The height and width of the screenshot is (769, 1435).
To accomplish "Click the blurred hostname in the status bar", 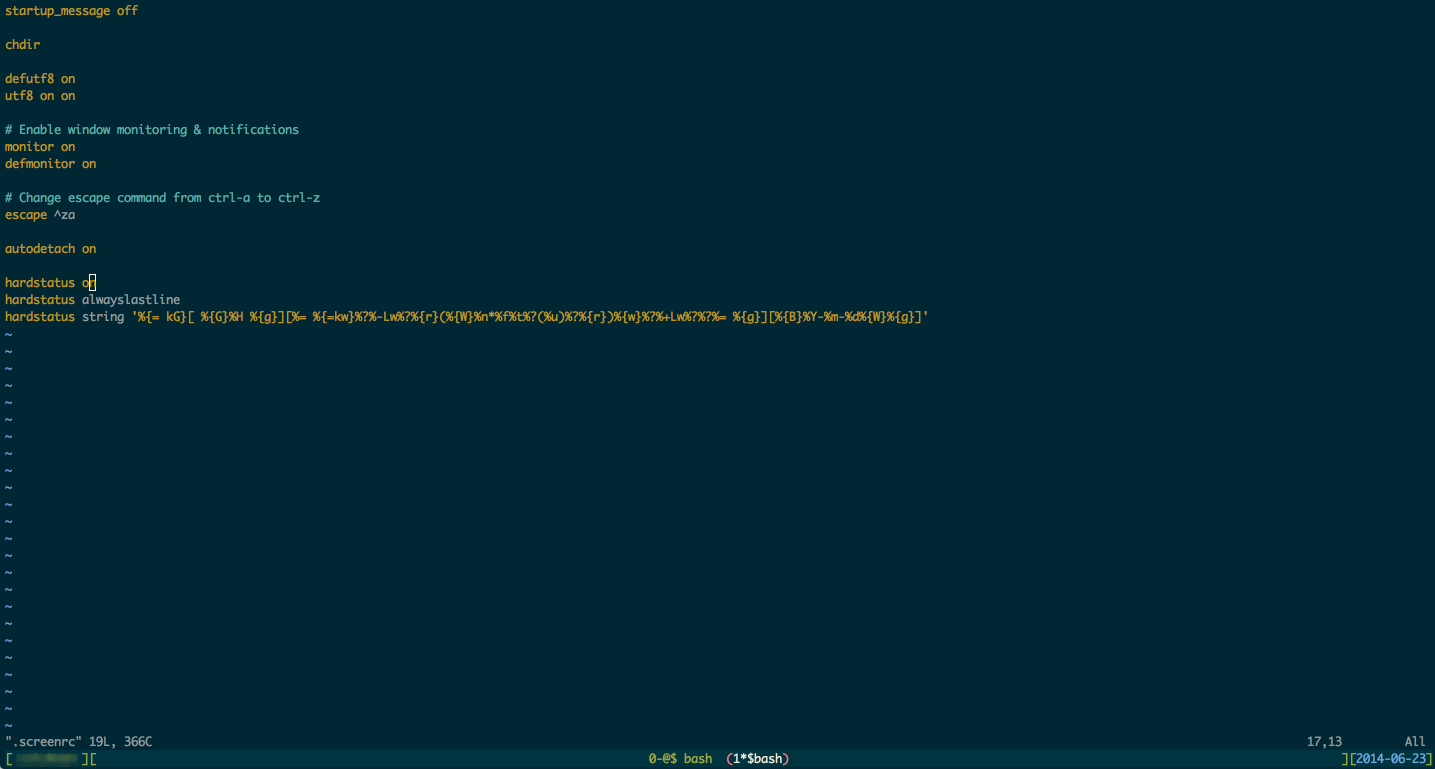I will (x=46, y=759).
